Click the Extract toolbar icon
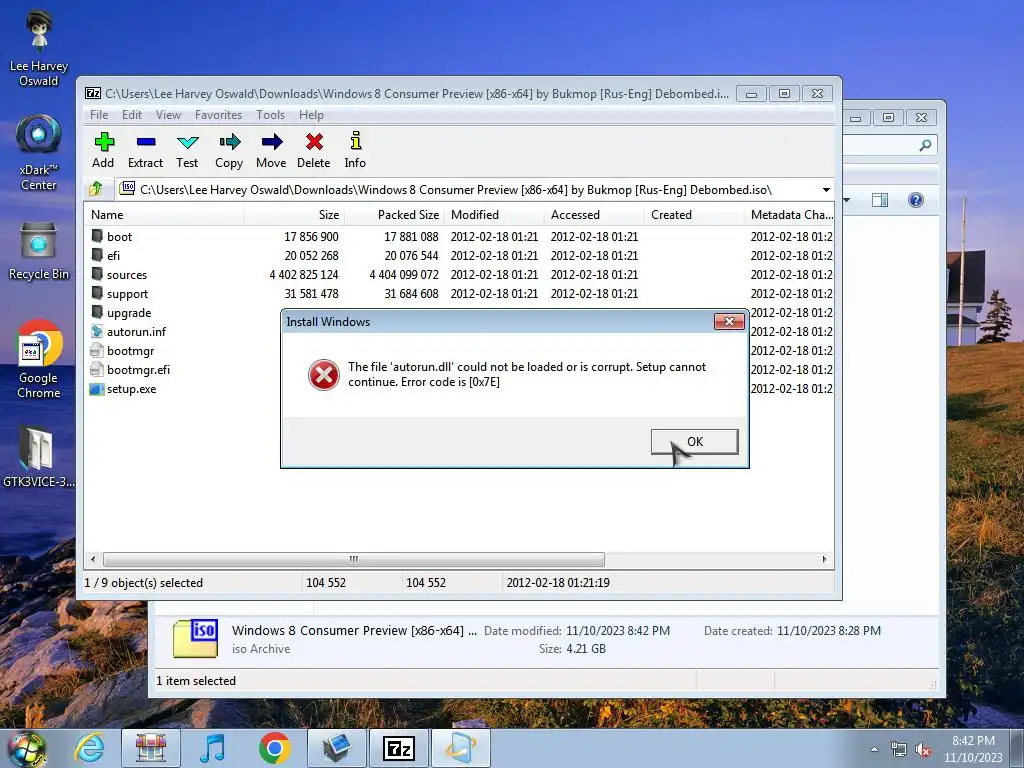 point(146,142)
